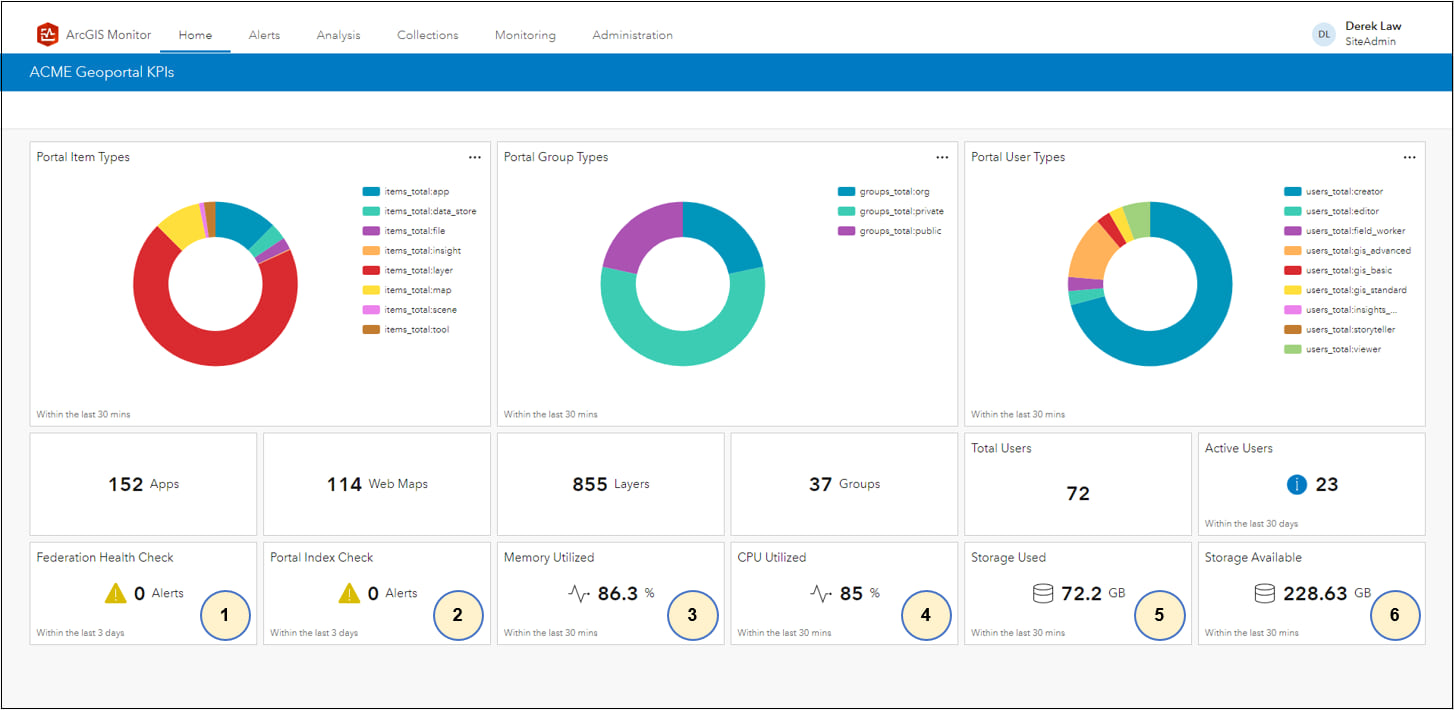Click Federation Health Check warning triangle icon
The height and width of the screenshot is (710, 1454).
tap(116, 593)
